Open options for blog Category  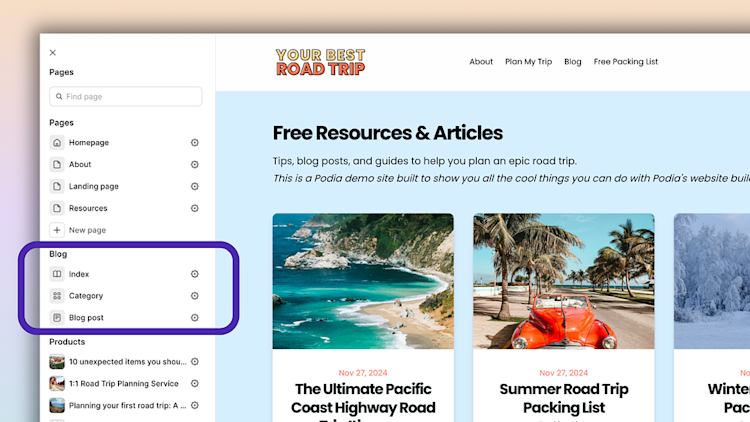[x=195, y=296]
